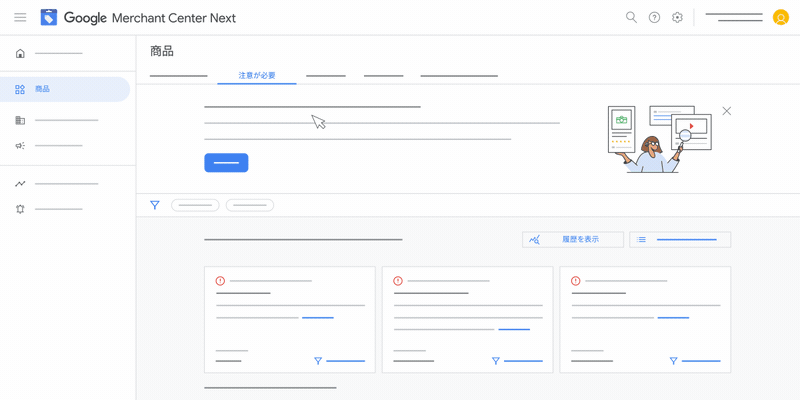This screenshot has width=800, height=400.
Task: Open the orange account avatar
Action: pyautogui.click(x=781, y=18)
